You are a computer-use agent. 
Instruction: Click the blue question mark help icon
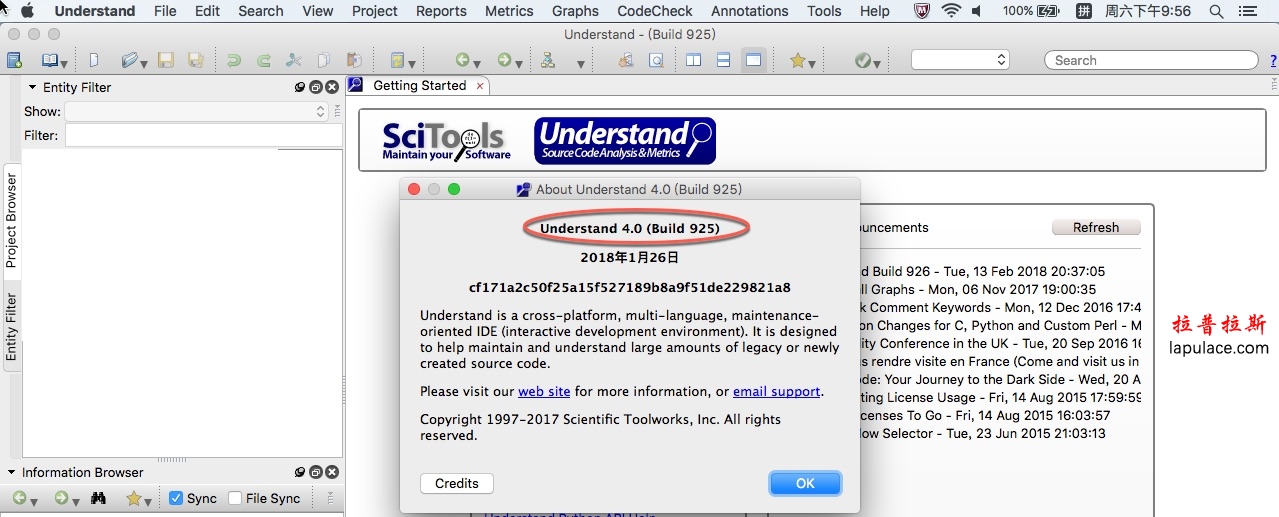1275,60
